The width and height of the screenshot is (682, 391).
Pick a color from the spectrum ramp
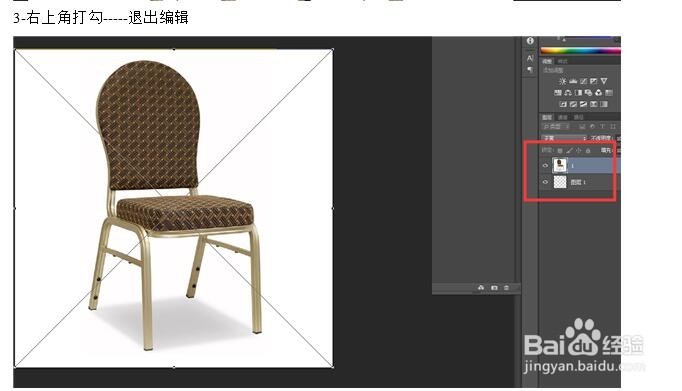(581, 51)
